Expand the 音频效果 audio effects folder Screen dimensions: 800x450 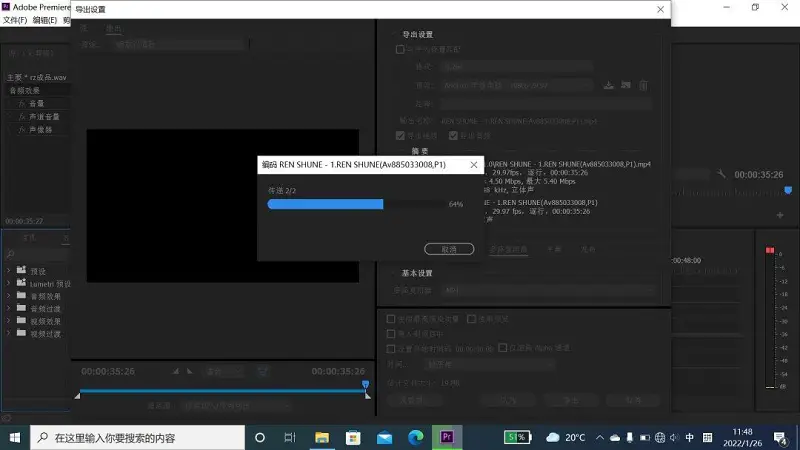click(8, 296)
